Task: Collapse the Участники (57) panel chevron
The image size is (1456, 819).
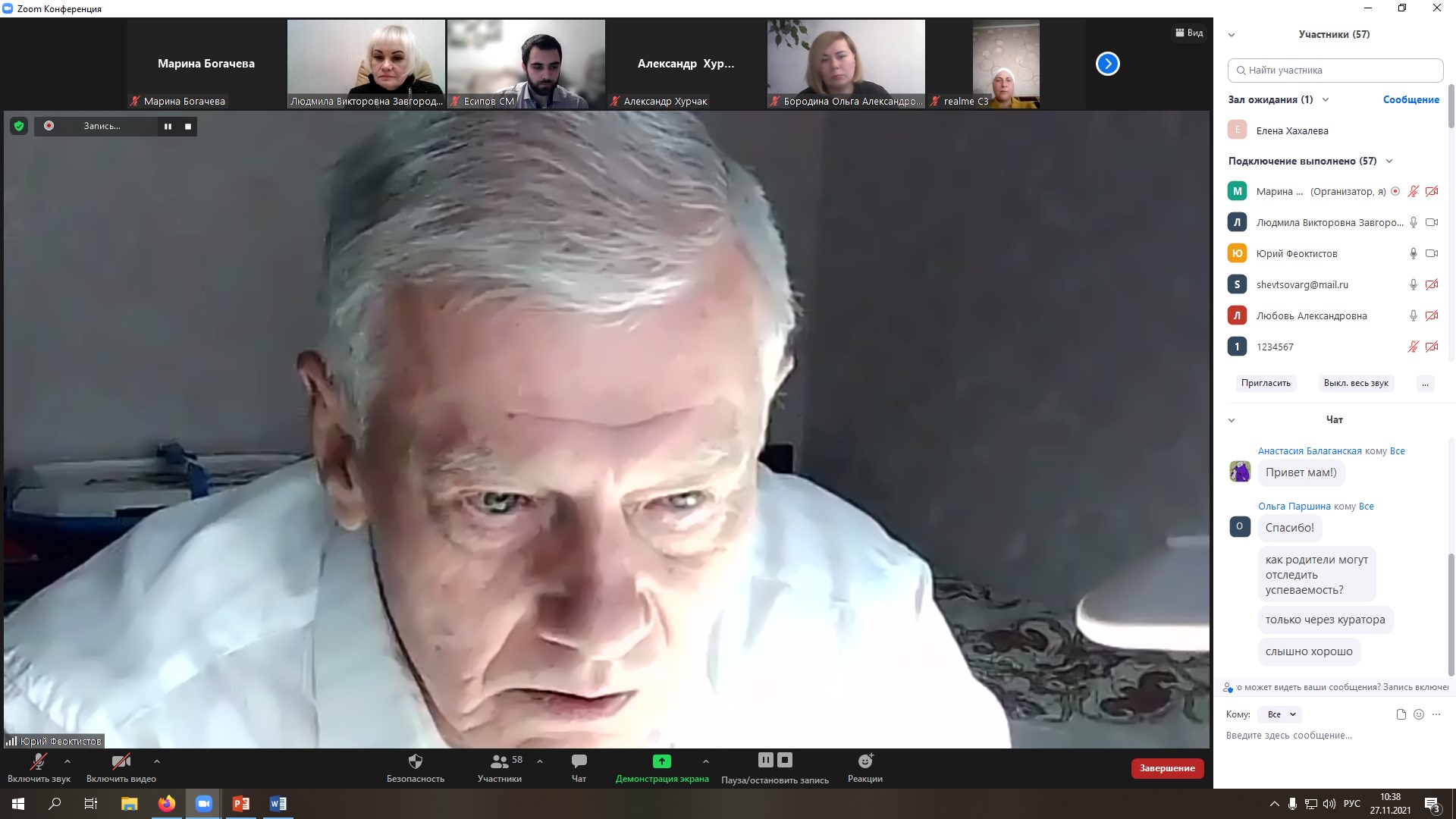Action: (1232, 35)
